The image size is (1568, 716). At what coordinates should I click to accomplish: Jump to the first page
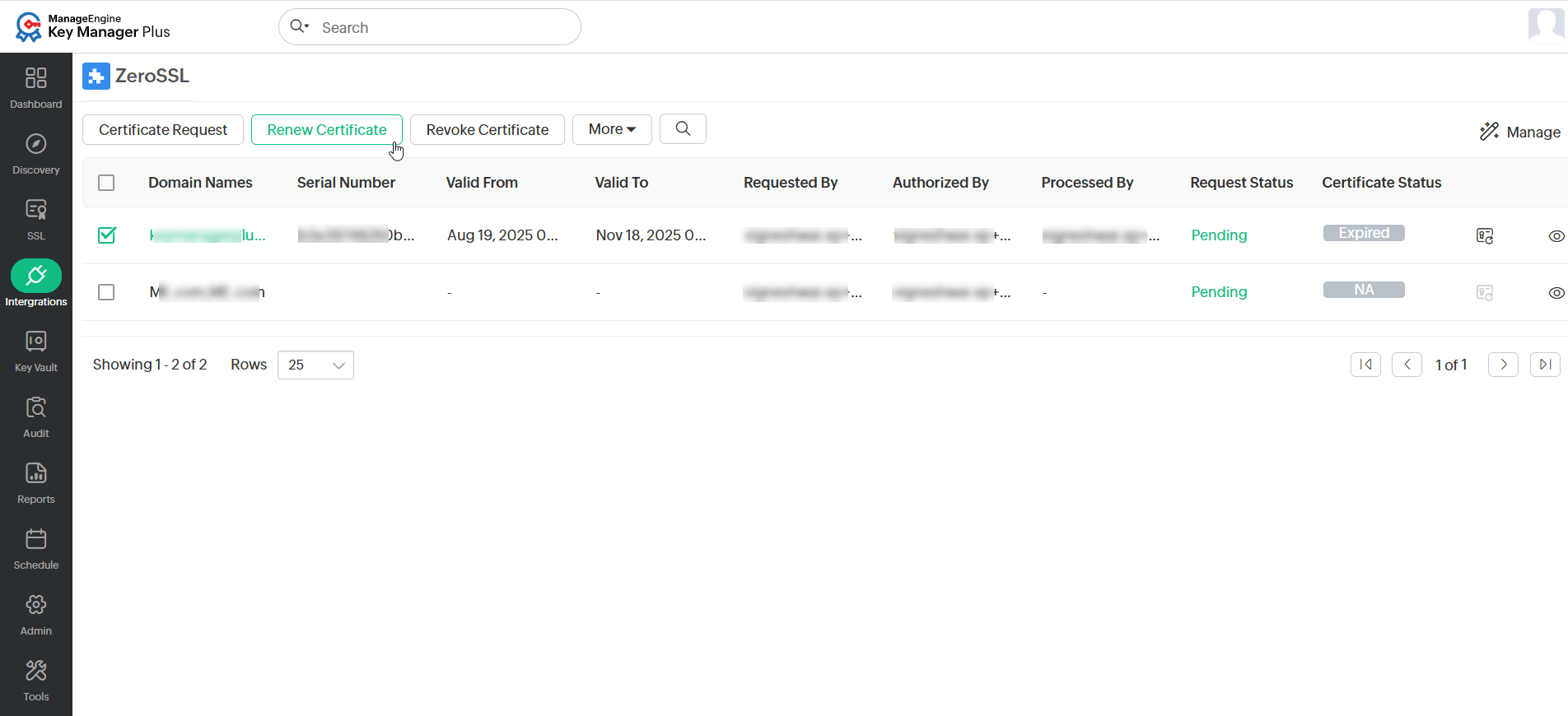click(x=1365, y=365)
